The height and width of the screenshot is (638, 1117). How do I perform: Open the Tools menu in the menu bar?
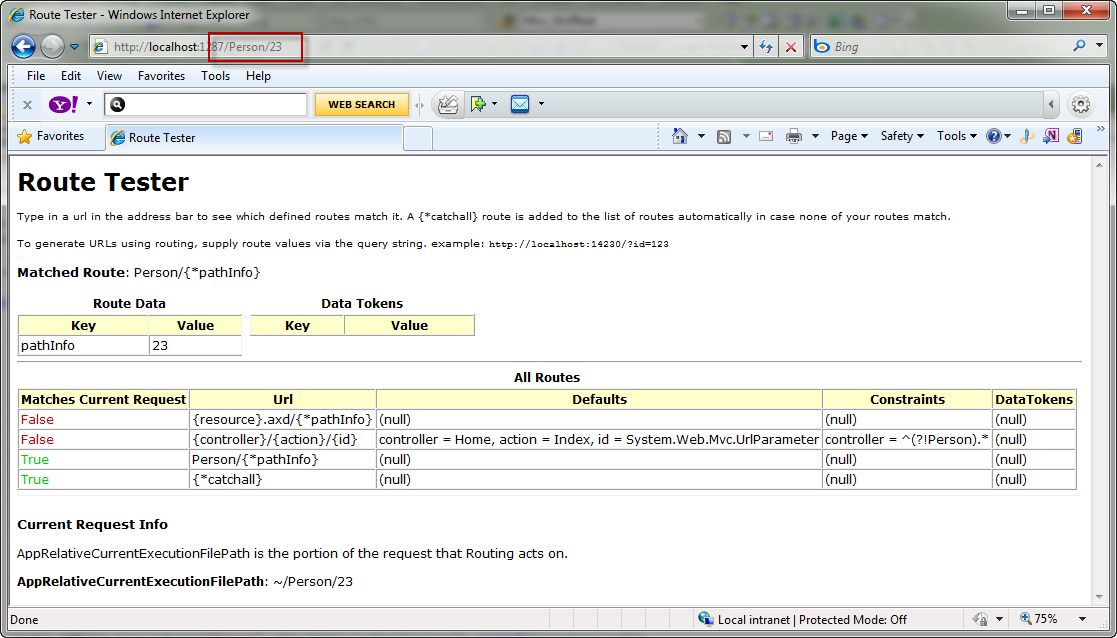coord(215,75)
